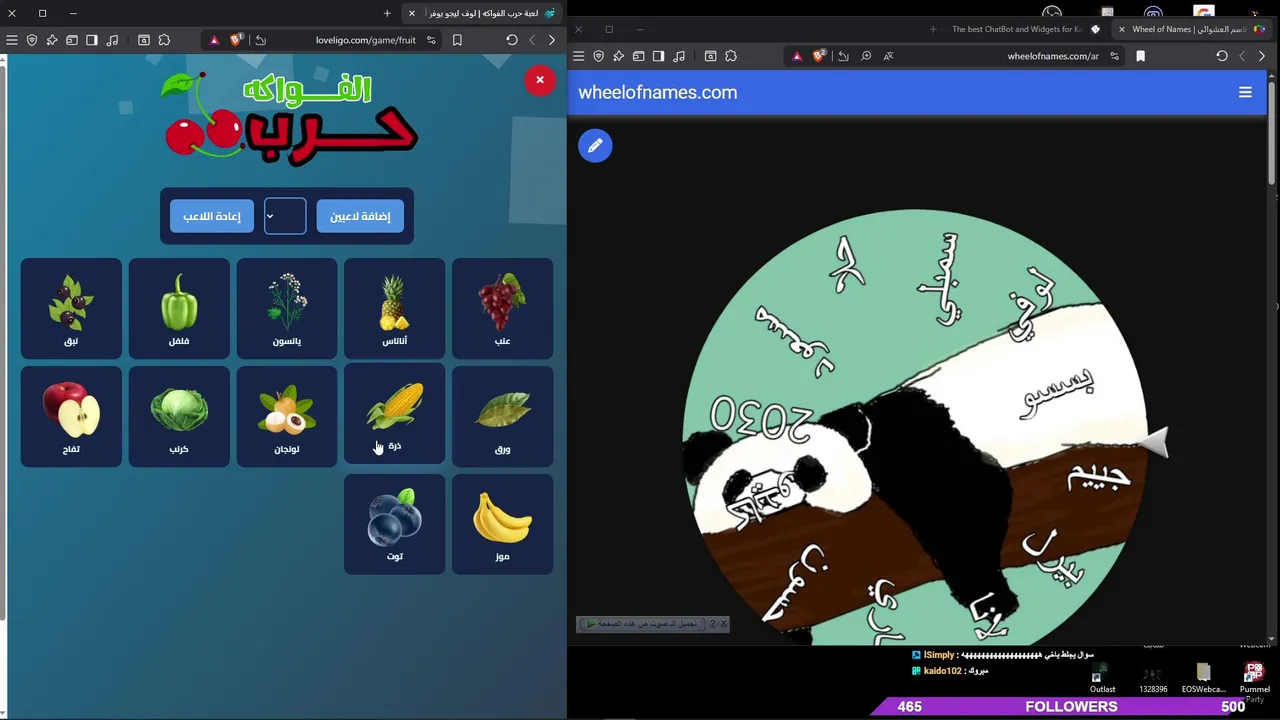Select the anise card يانسون
The height and width of the screenshot is (720, 1280).
click(x=287, y=308)
